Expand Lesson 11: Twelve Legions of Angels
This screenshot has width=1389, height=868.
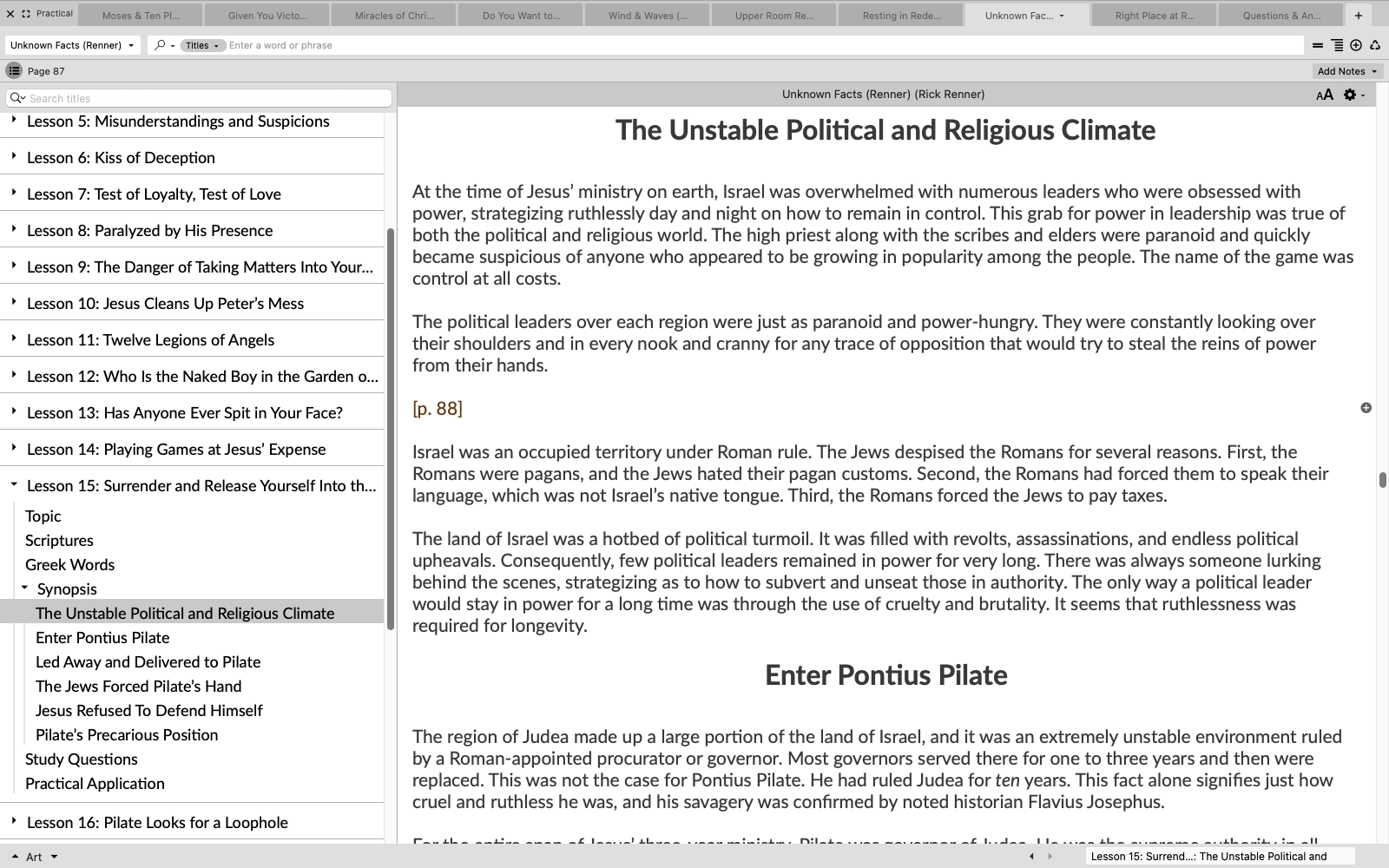point(14,339)
